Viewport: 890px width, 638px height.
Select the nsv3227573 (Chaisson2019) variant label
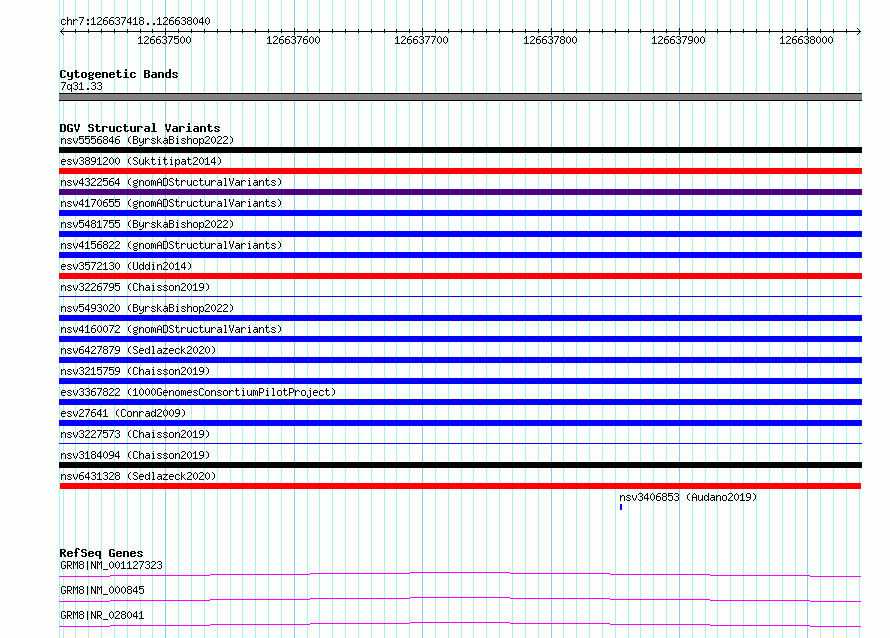click(x=135, y=434)
